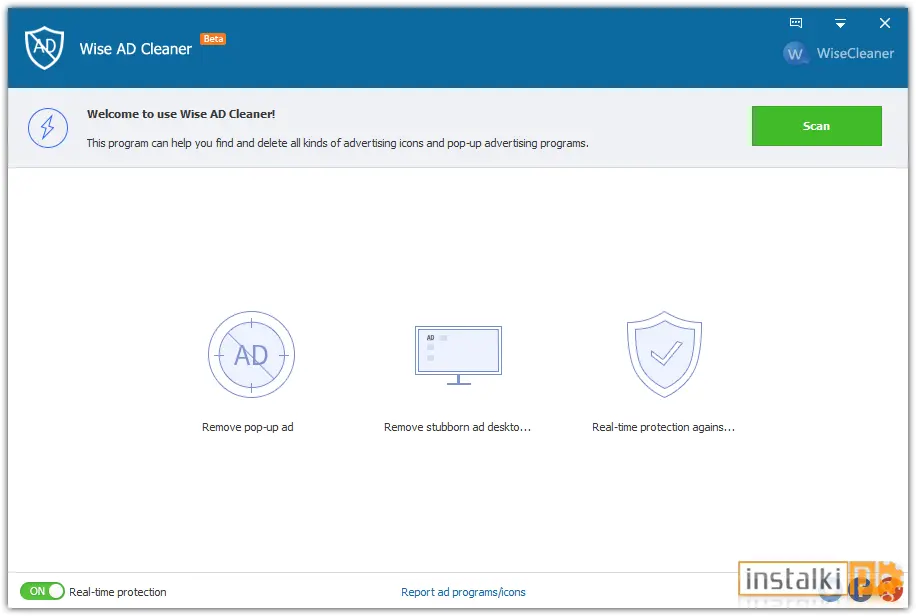
Task: Click the orange Beta badge
Action: coord(213,39)
